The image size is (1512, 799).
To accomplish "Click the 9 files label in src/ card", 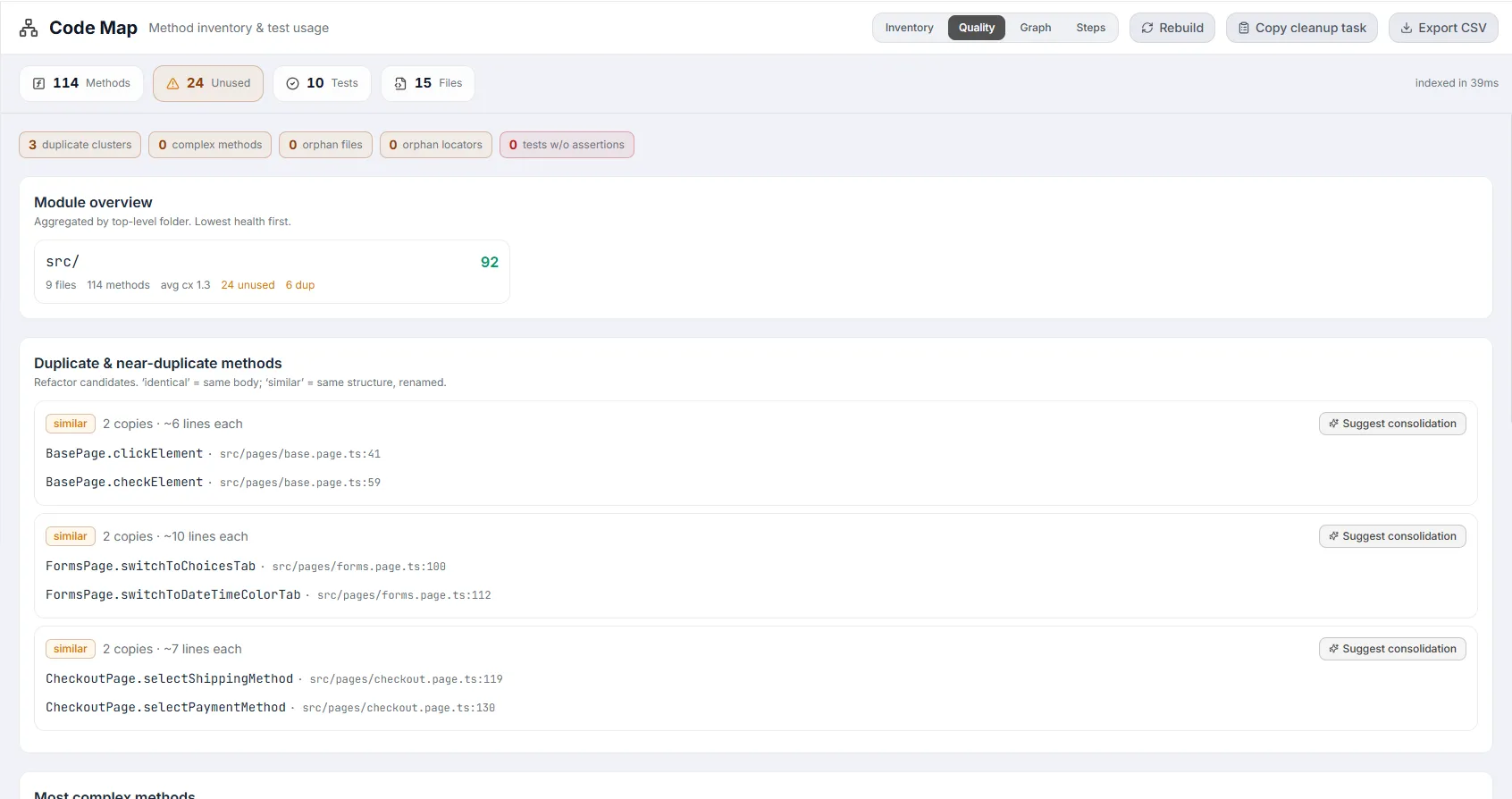I will 61,285.
